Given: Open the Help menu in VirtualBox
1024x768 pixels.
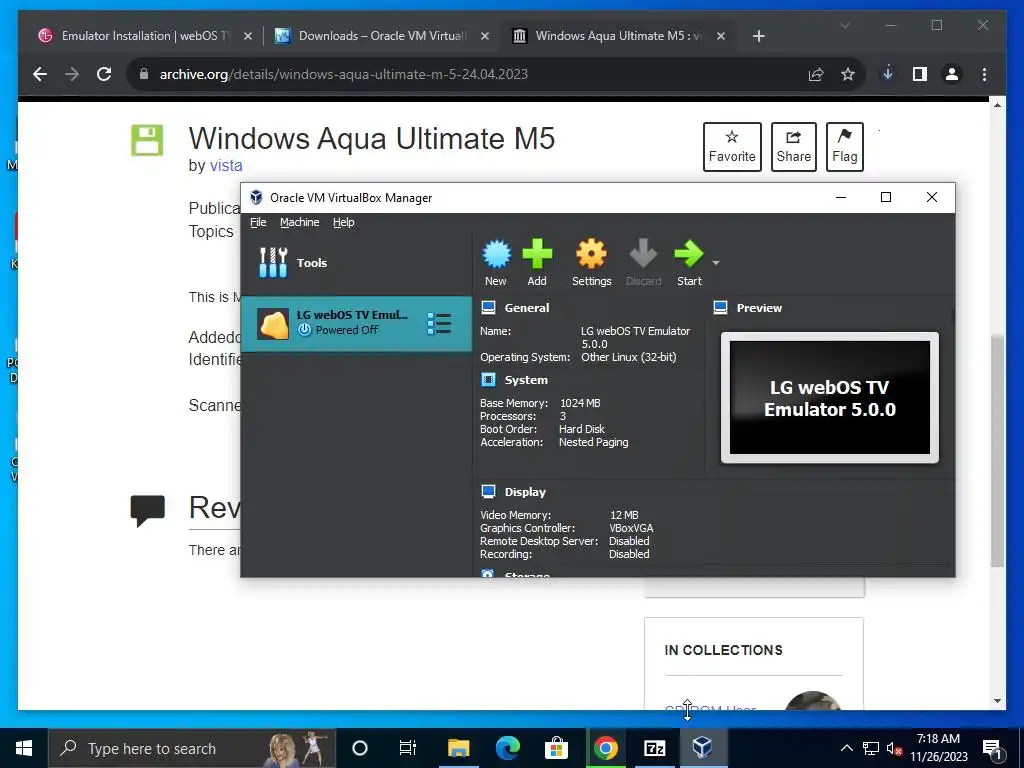Looking at the screenshot, I should [344, 222].
